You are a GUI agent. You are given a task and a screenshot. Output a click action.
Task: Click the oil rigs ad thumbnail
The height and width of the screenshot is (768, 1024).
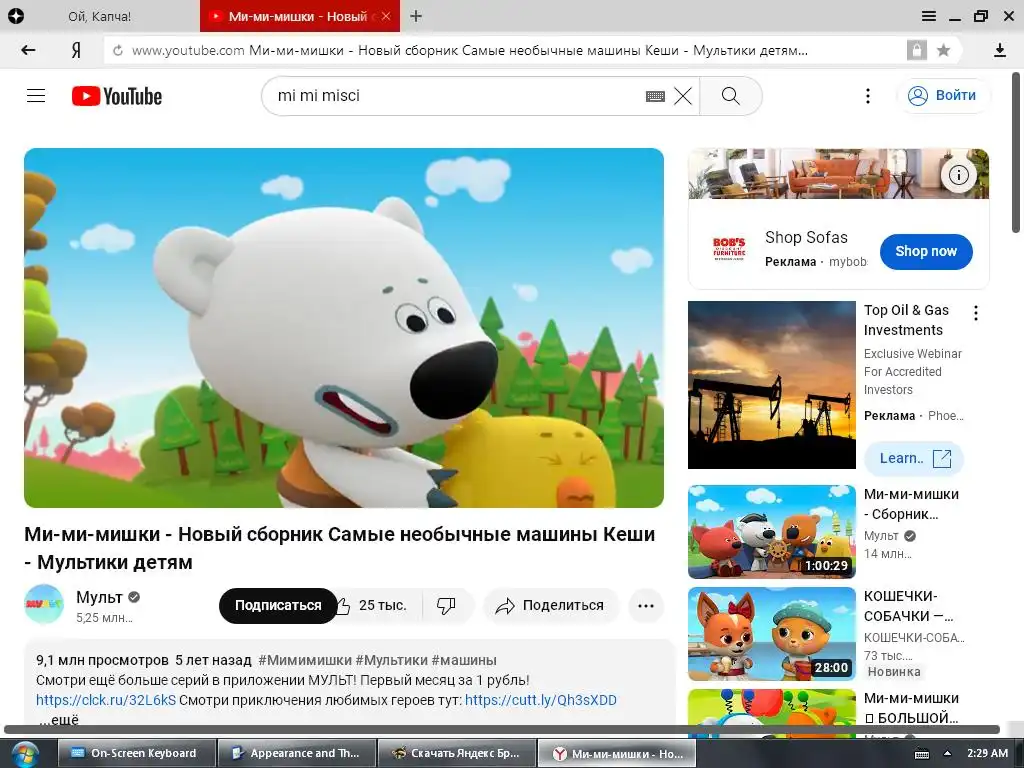click(x=771, y=385)
